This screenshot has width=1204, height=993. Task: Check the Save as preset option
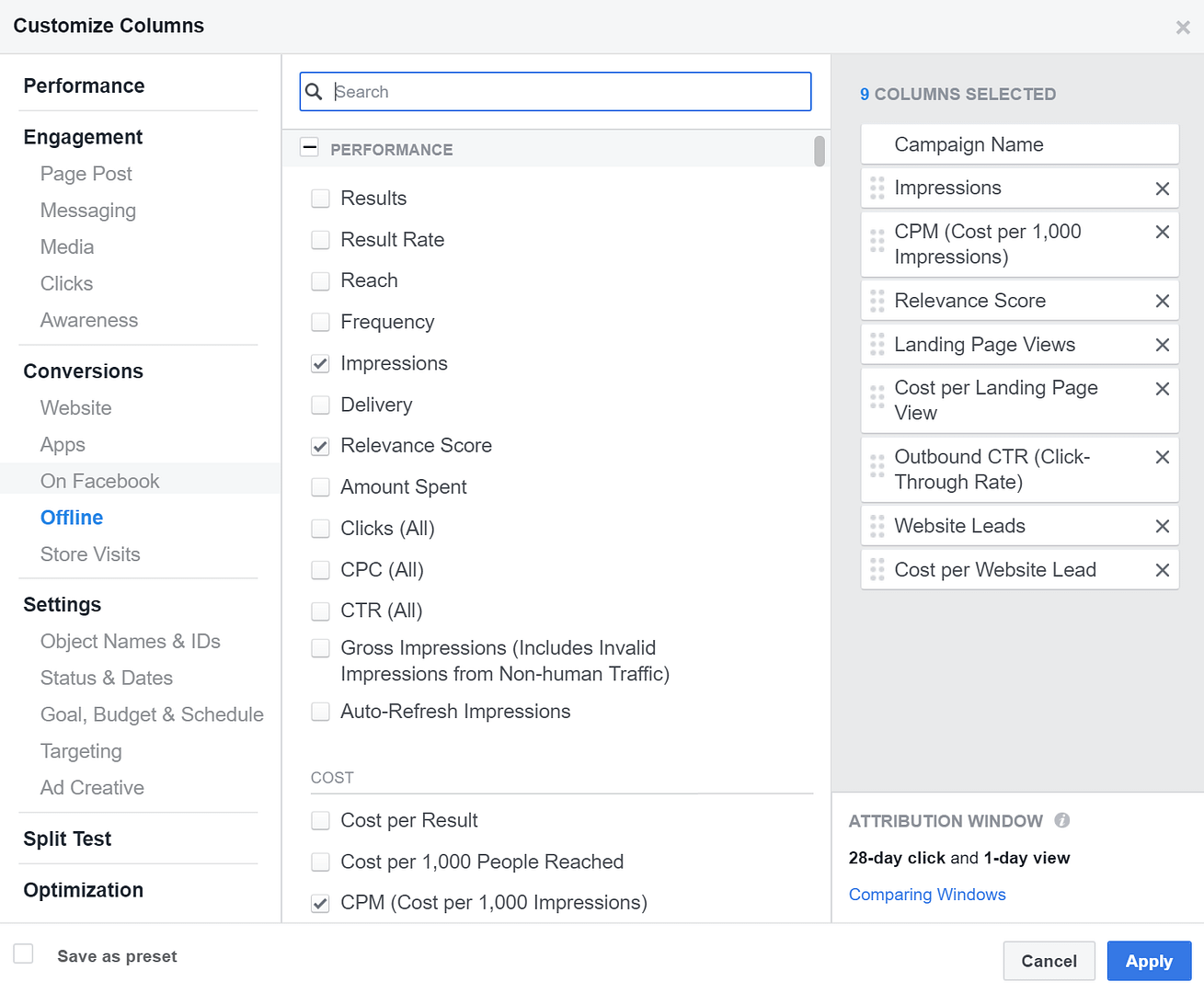[x=23, y=953]
